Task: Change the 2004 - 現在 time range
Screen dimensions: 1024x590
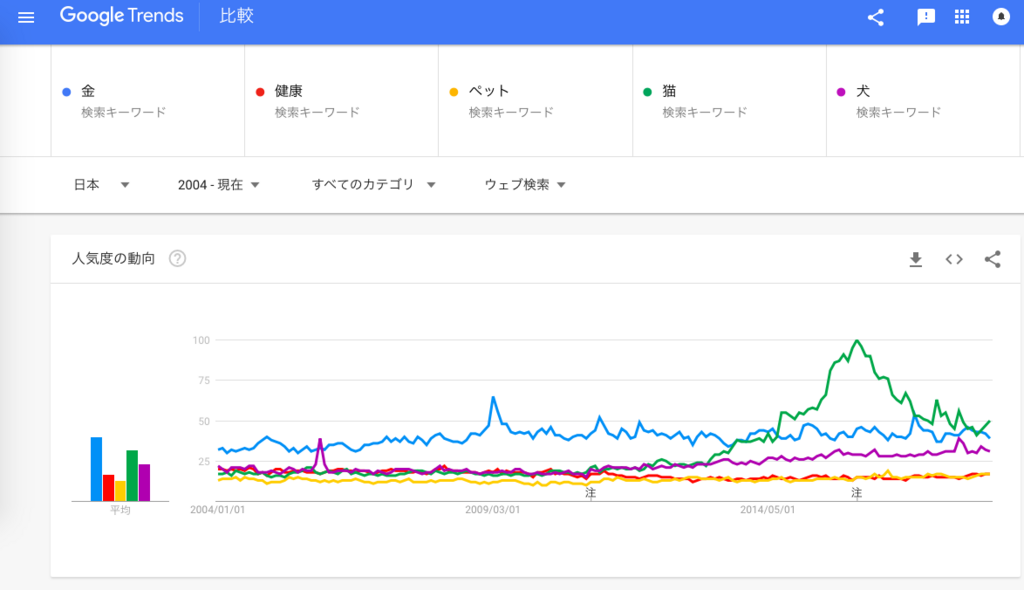Action: coord(220,184)
